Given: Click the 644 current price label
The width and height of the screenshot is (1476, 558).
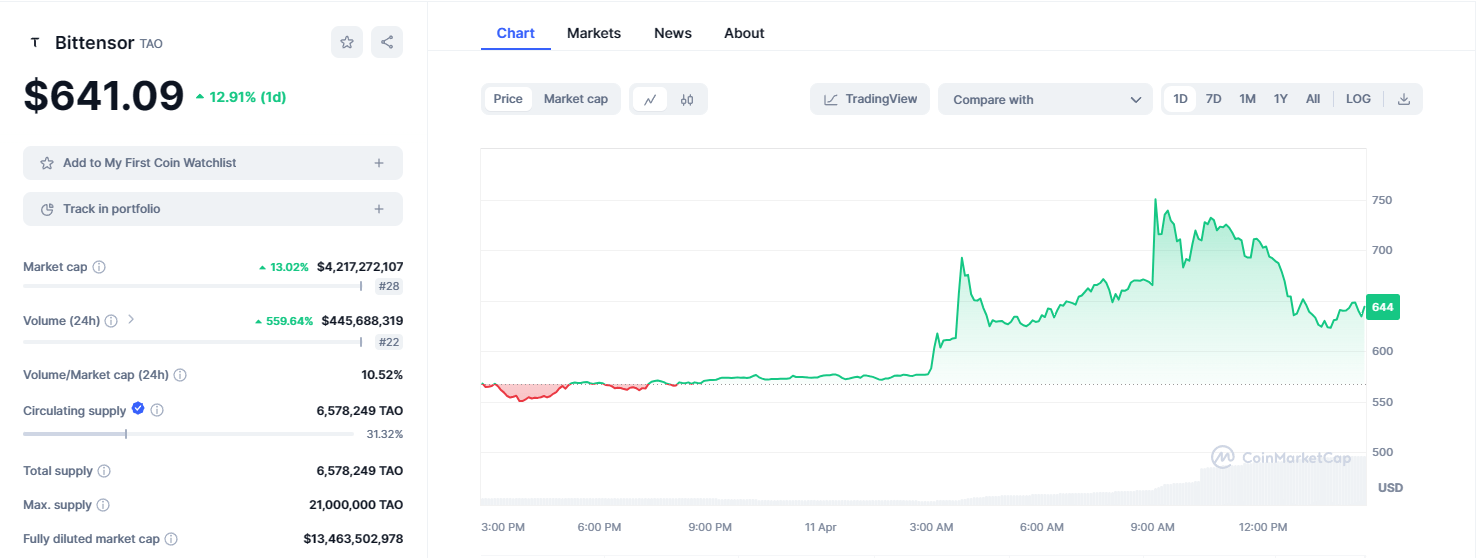Looking at the screenshot, I should (x=1382, y=307).
